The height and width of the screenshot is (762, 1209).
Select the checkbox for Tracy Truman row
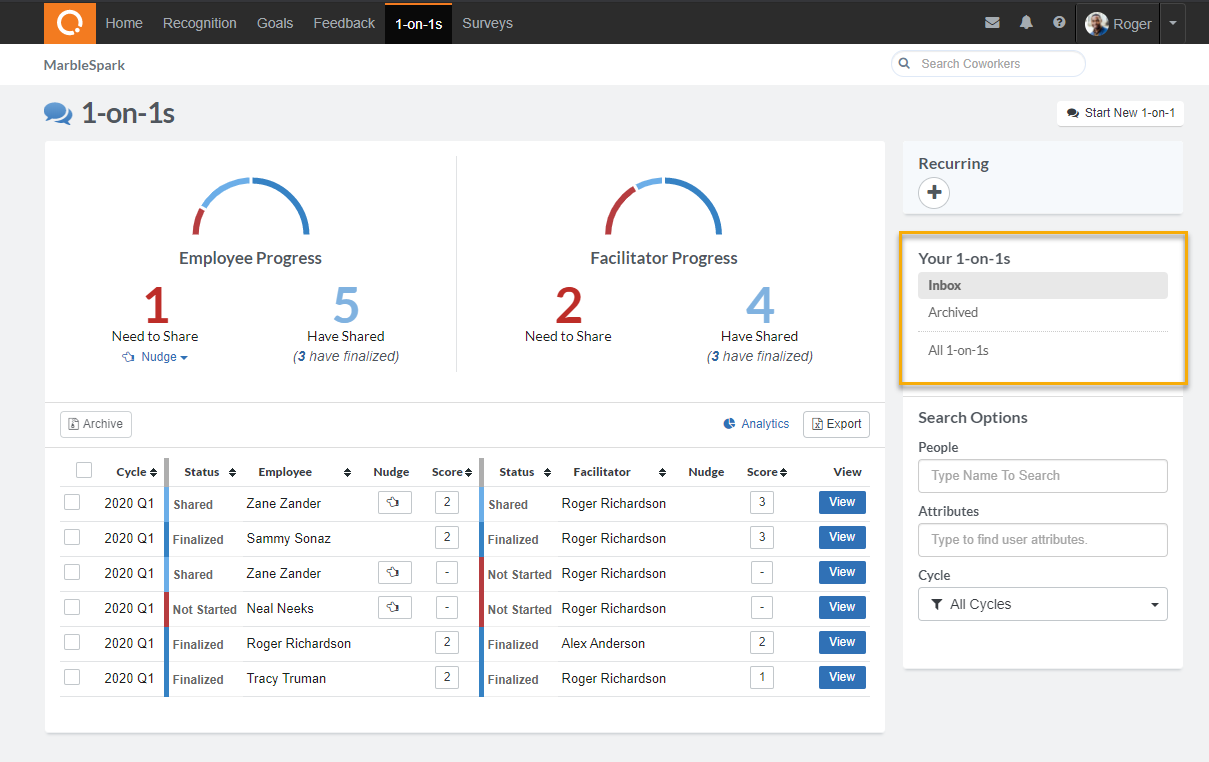tap(72, 678)
